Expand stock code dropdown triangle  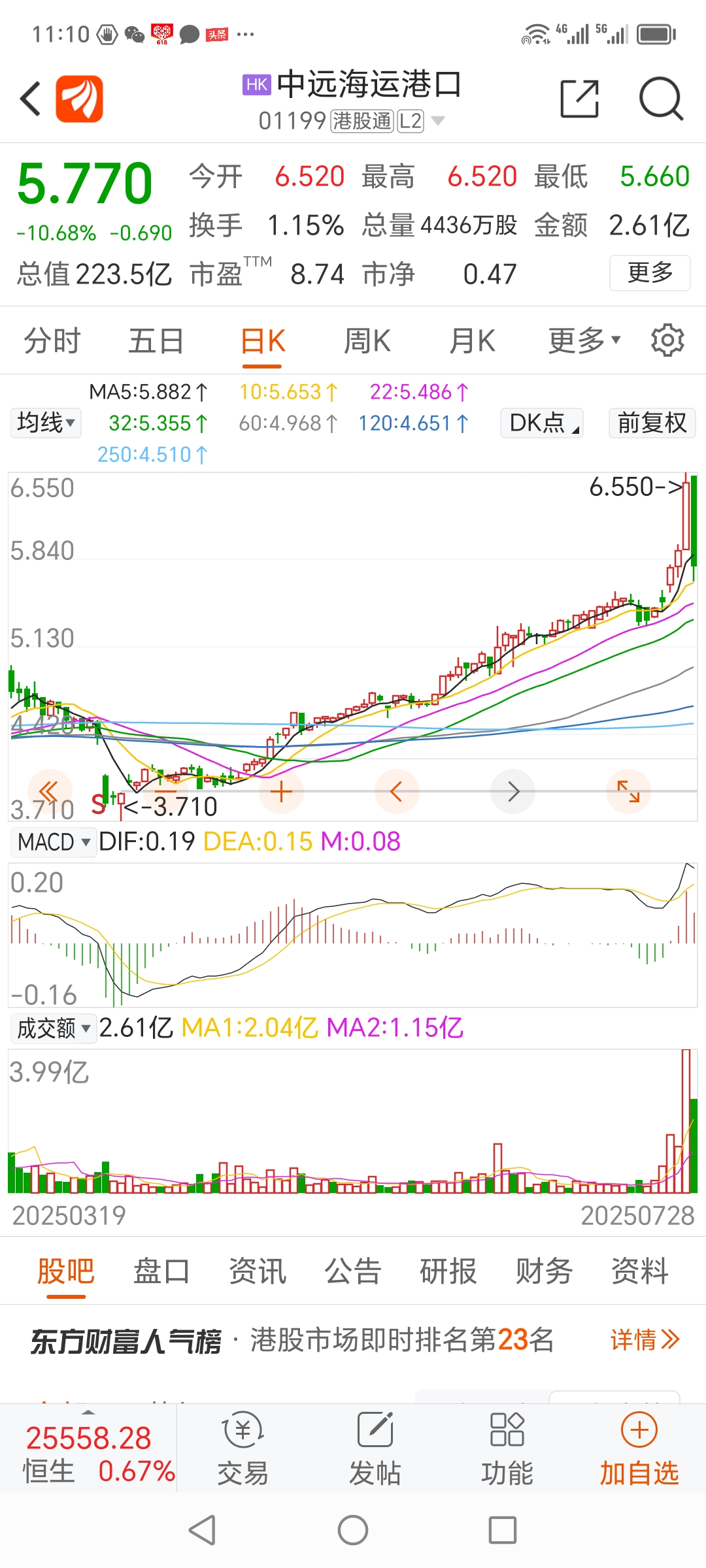pos(438,121)
